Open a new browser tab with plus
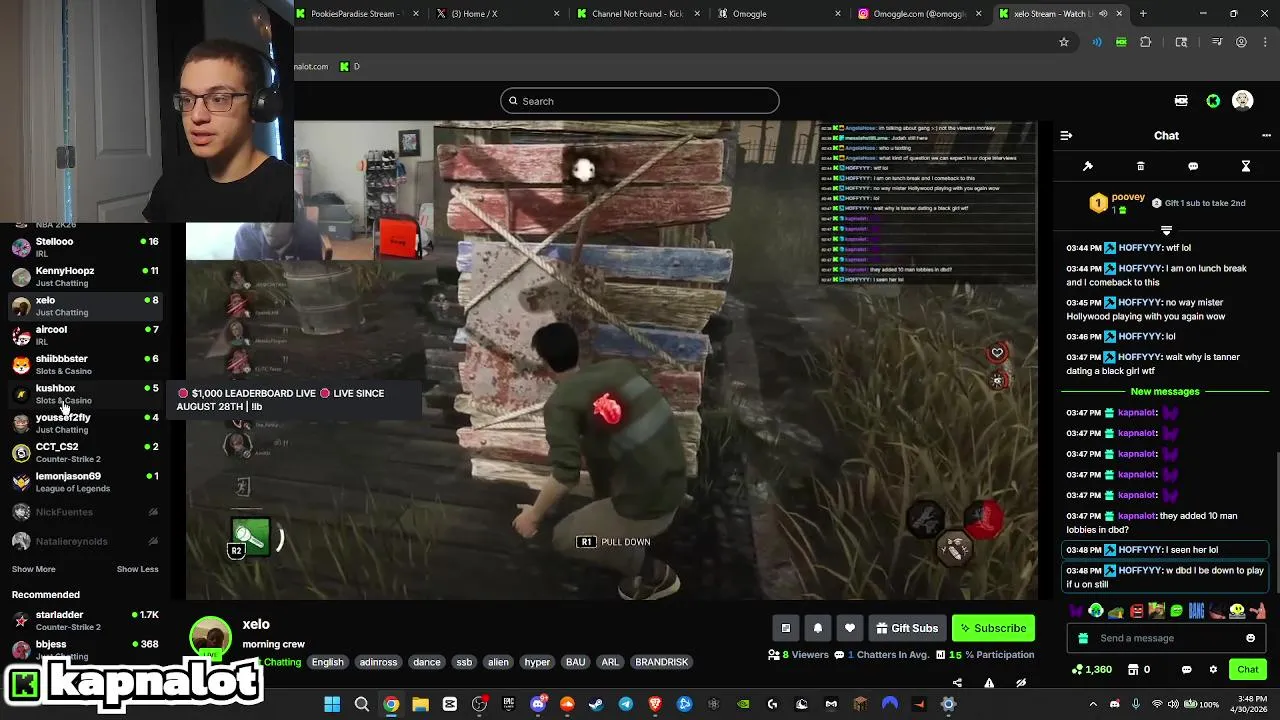 [1143, 14]
